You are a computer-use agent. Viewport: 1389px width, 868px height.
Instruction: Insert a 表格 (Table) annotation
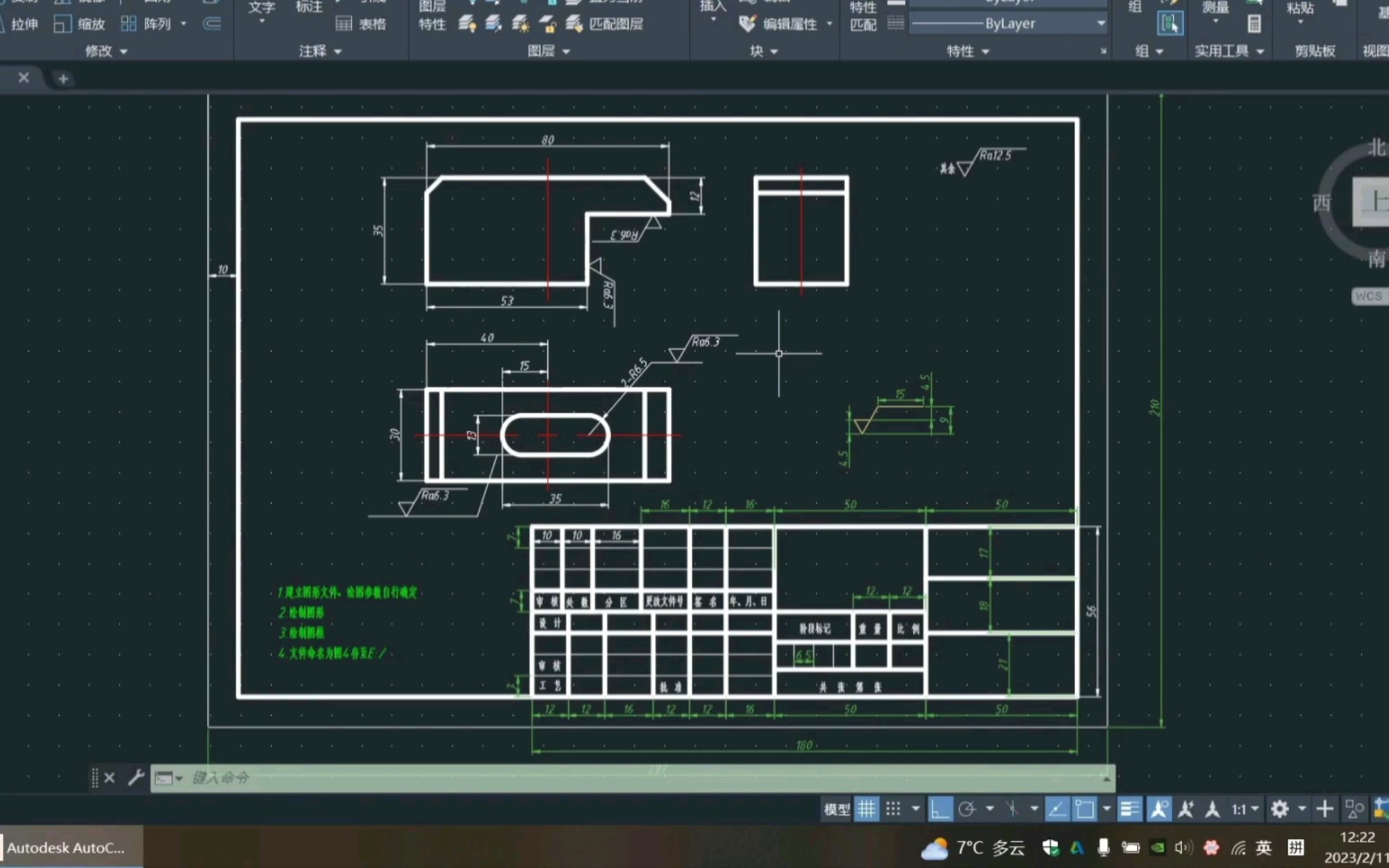[x=360, y=24]
